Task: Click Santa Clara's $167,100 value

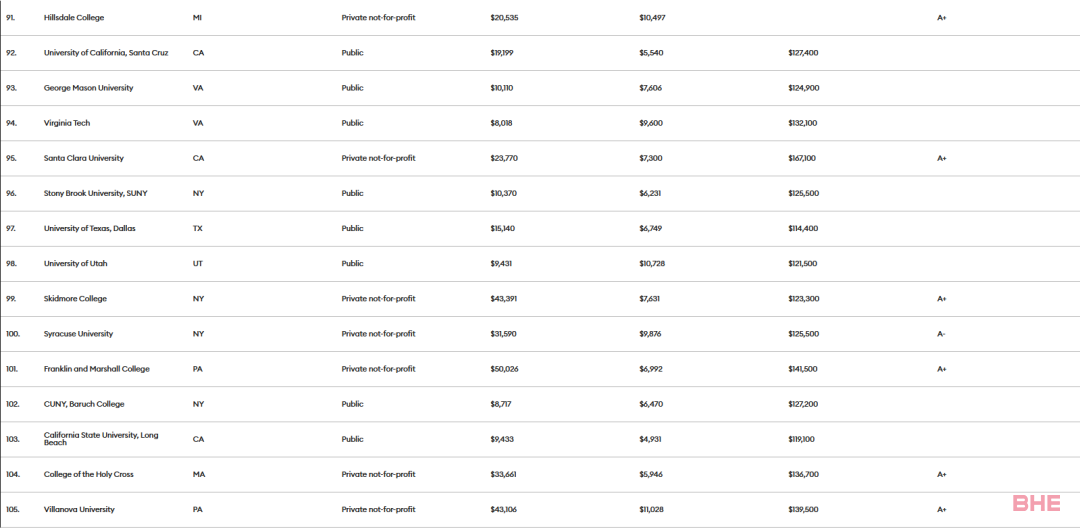Action: [x=802, y=158]
